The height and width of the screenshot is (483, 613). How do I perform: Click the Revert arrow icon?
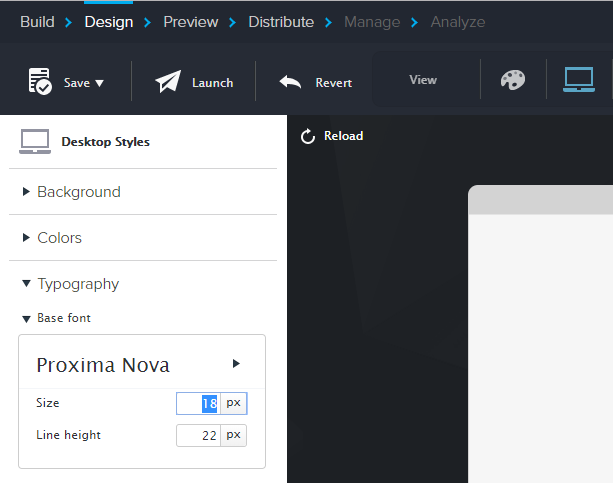click(x=290, y=82)
